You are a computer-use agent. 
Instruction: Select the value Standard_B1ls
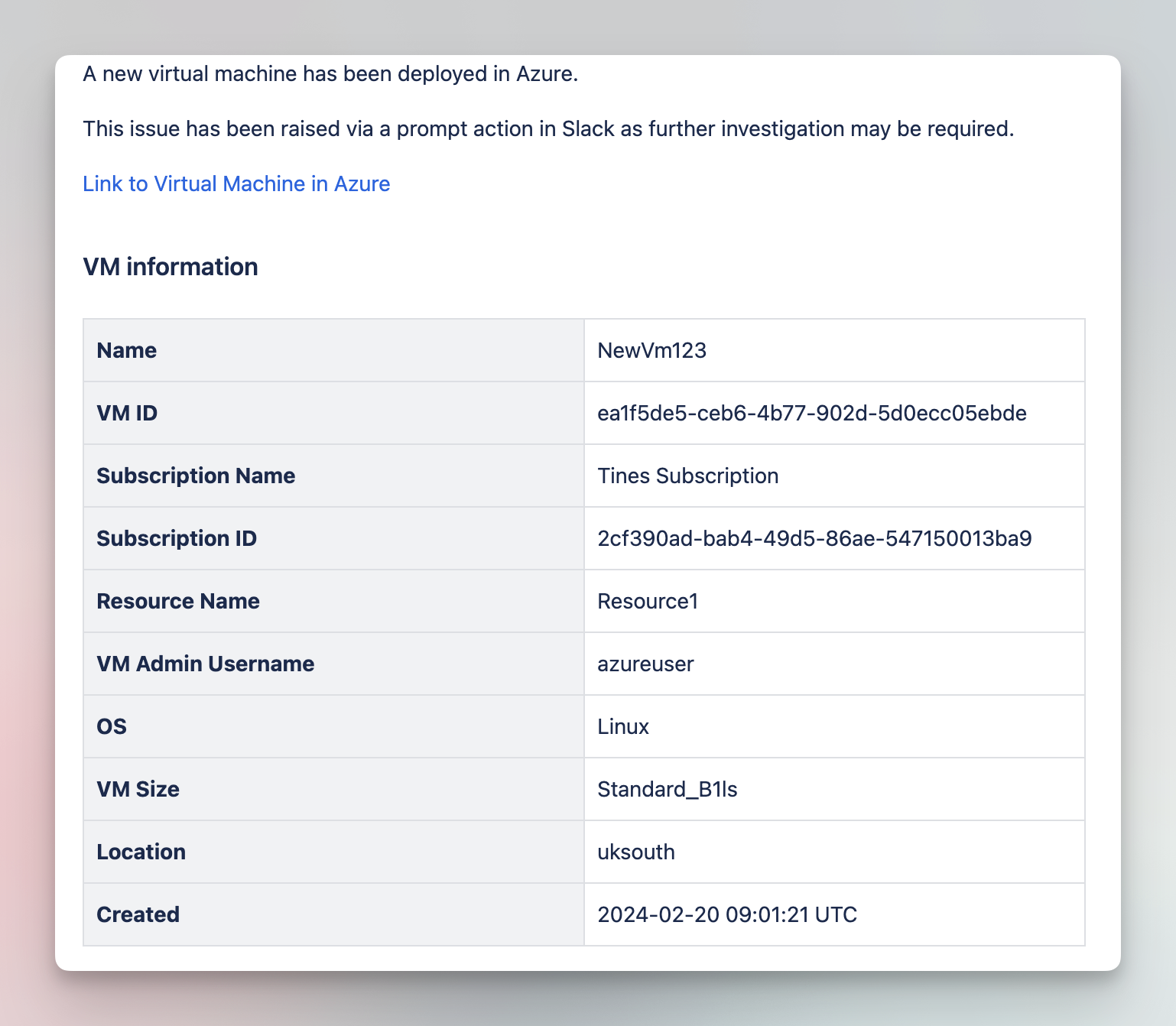667,789
